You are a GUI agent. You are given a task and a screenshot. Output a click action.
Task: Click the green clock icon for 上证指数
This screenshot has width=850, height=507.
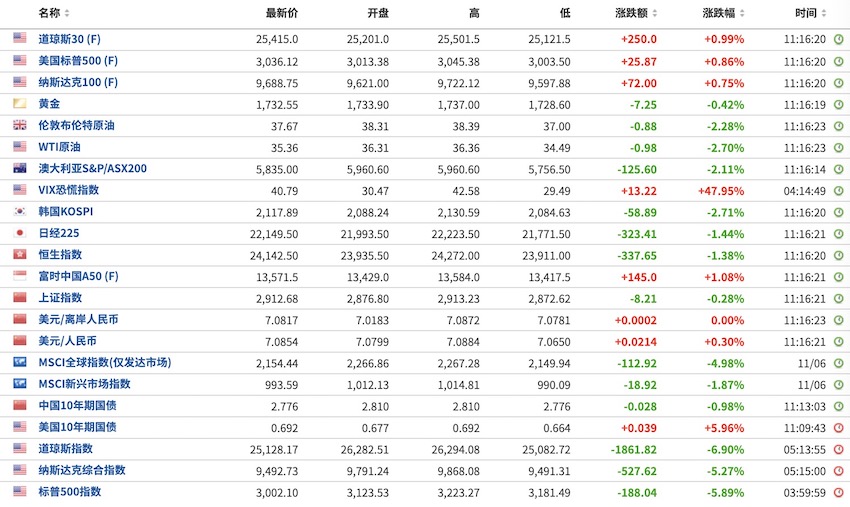tap(838, 298)
